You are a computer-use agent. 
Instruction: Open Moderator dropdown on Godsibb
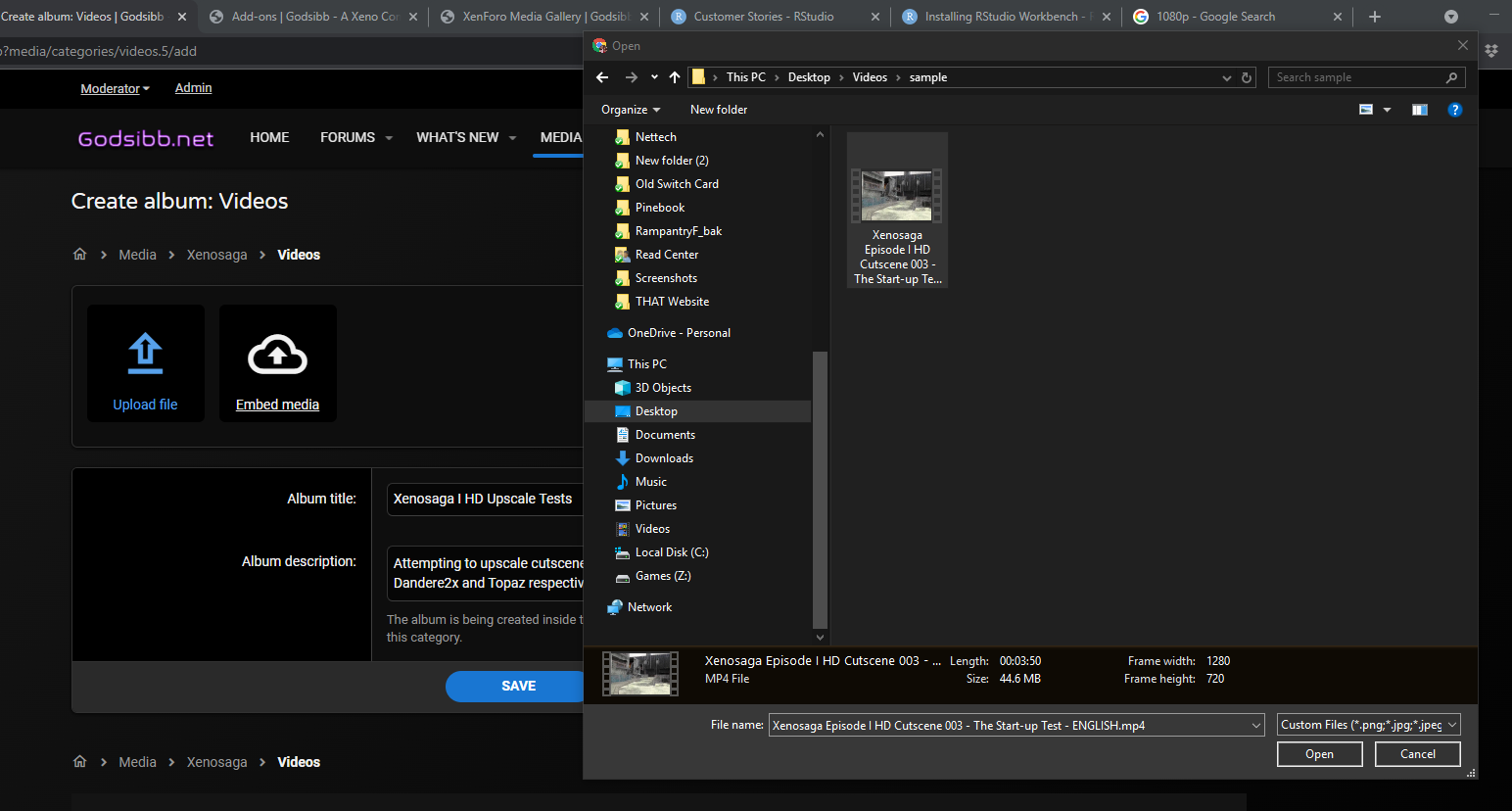coord(115,88)
